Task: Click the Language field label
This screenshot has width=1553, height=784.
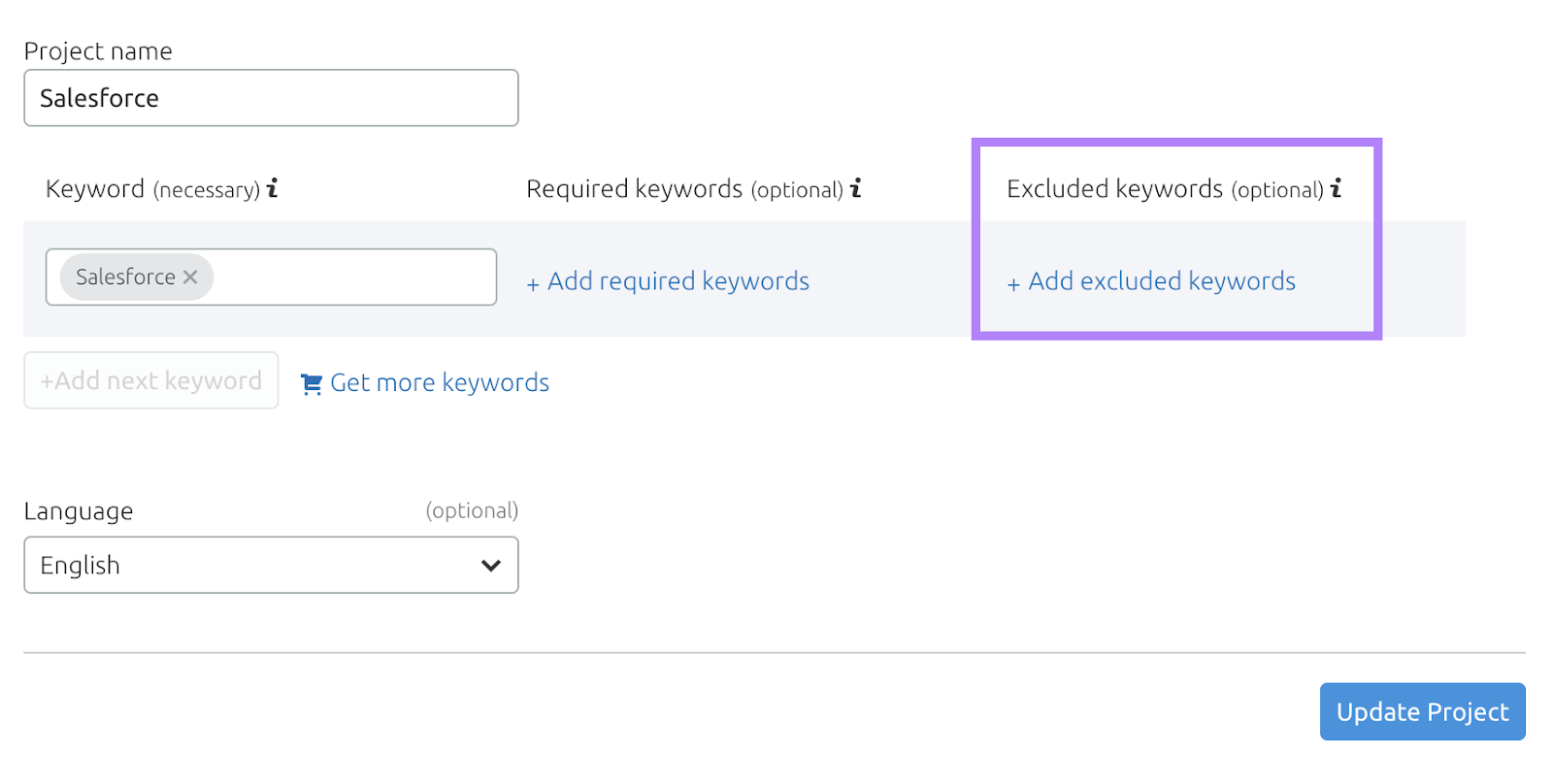Action: (x=79, y=511)
